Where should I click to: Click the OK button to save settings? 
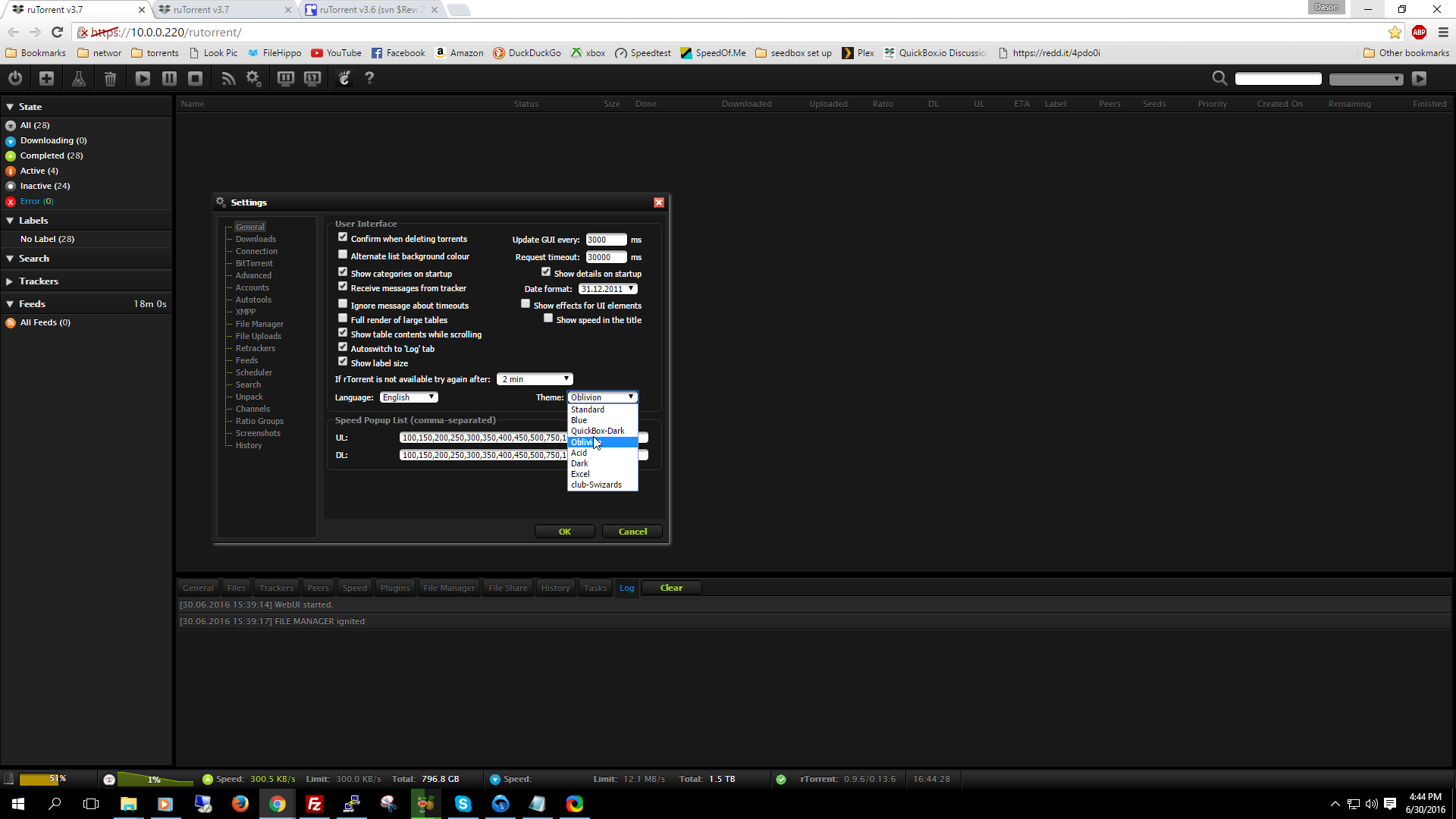pyautogui.click(x=565, y=531)
